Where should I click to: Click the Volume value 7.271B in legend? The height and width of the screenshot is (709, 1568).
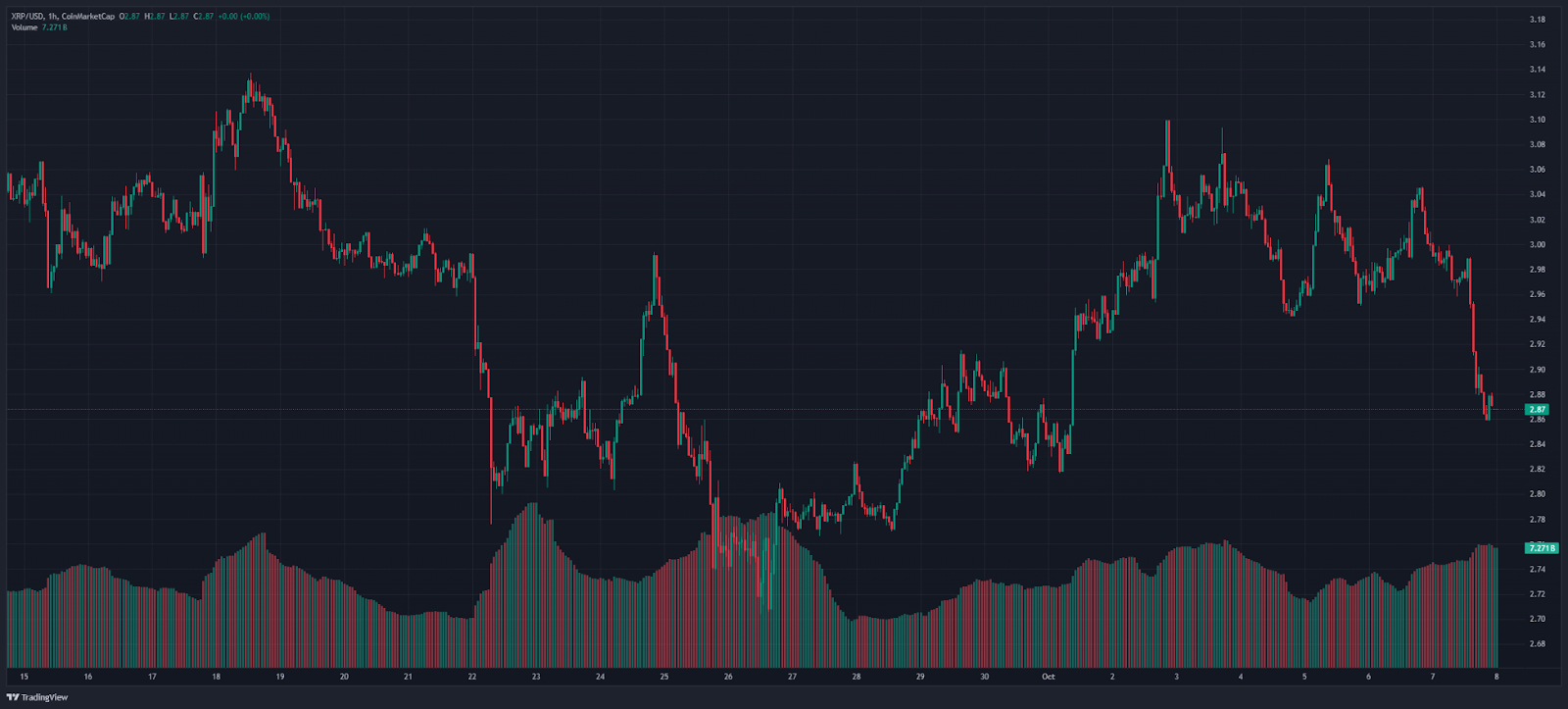point(54,27)
